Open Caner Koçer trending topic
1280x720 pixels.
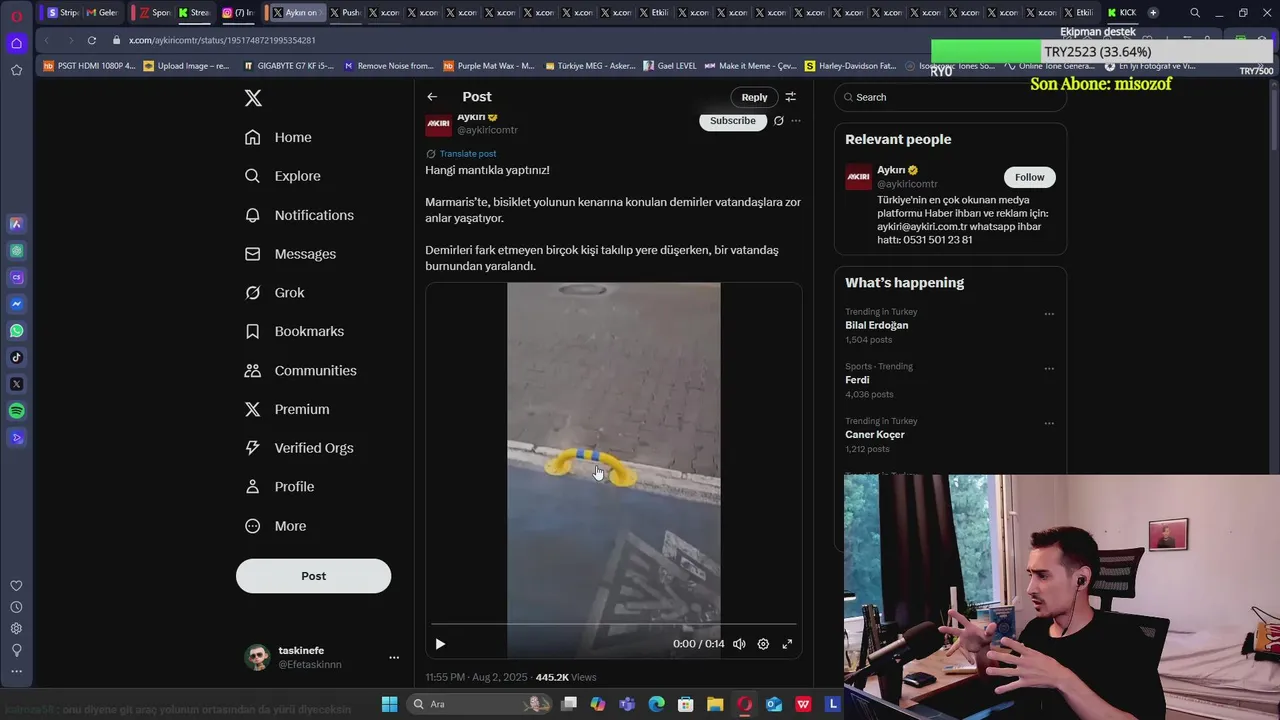pyautogui.click(x=875, y=435)
